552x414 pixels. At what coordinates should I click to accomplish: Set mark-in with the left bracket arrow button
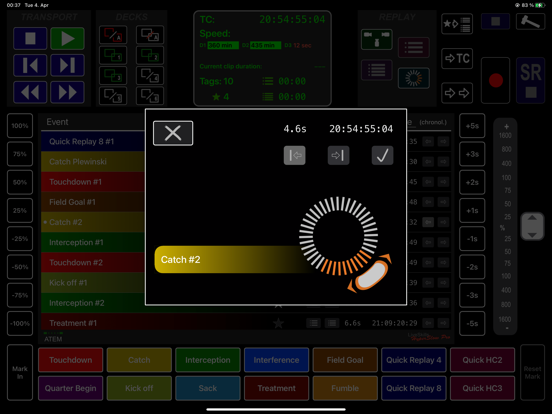[295, 155]
